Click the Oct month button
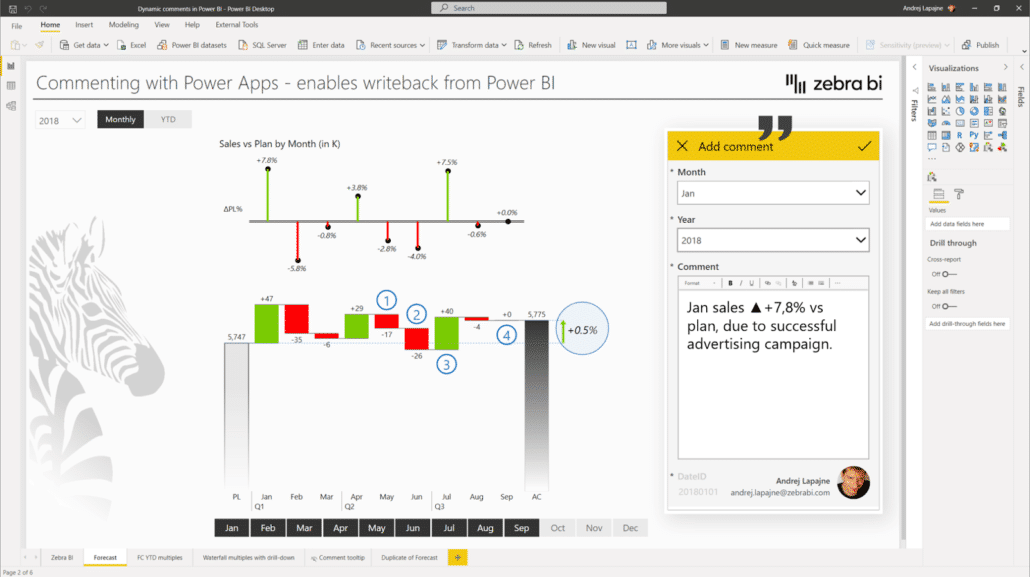Viewport: 1030px width, 577px height. click(557, 528)
